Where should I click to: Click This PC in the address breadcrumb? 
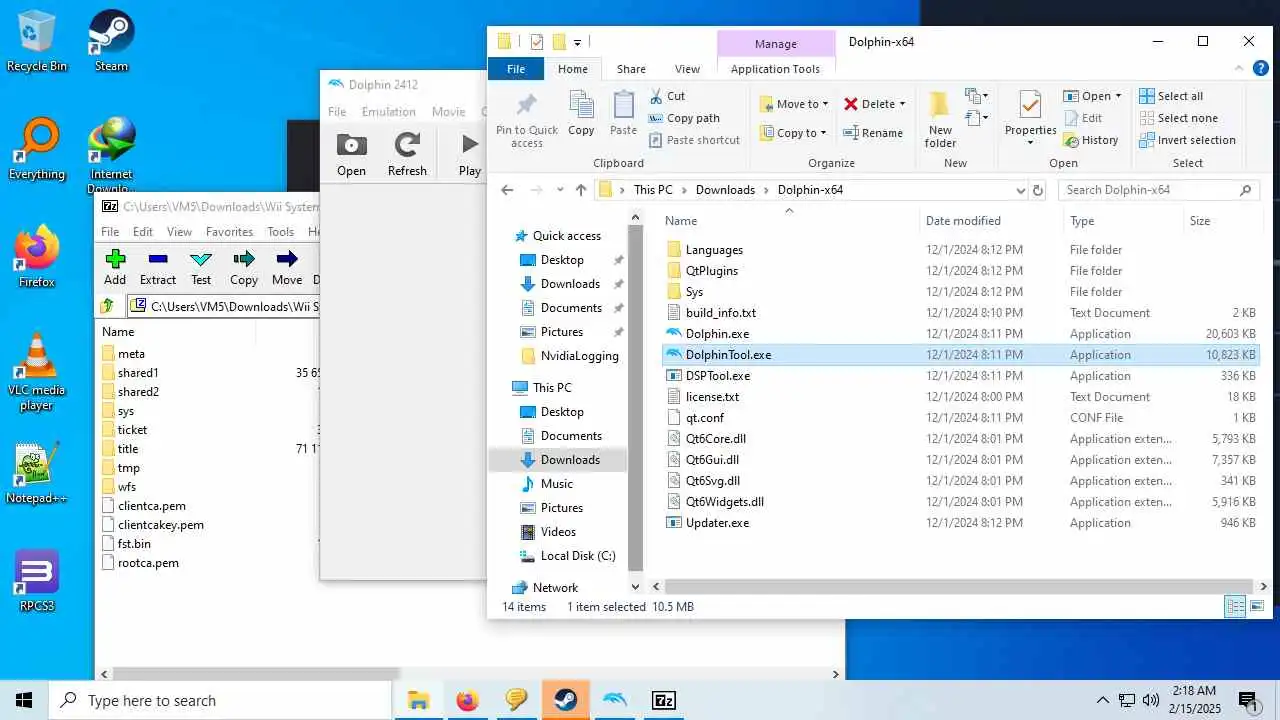tap(653, 190)
